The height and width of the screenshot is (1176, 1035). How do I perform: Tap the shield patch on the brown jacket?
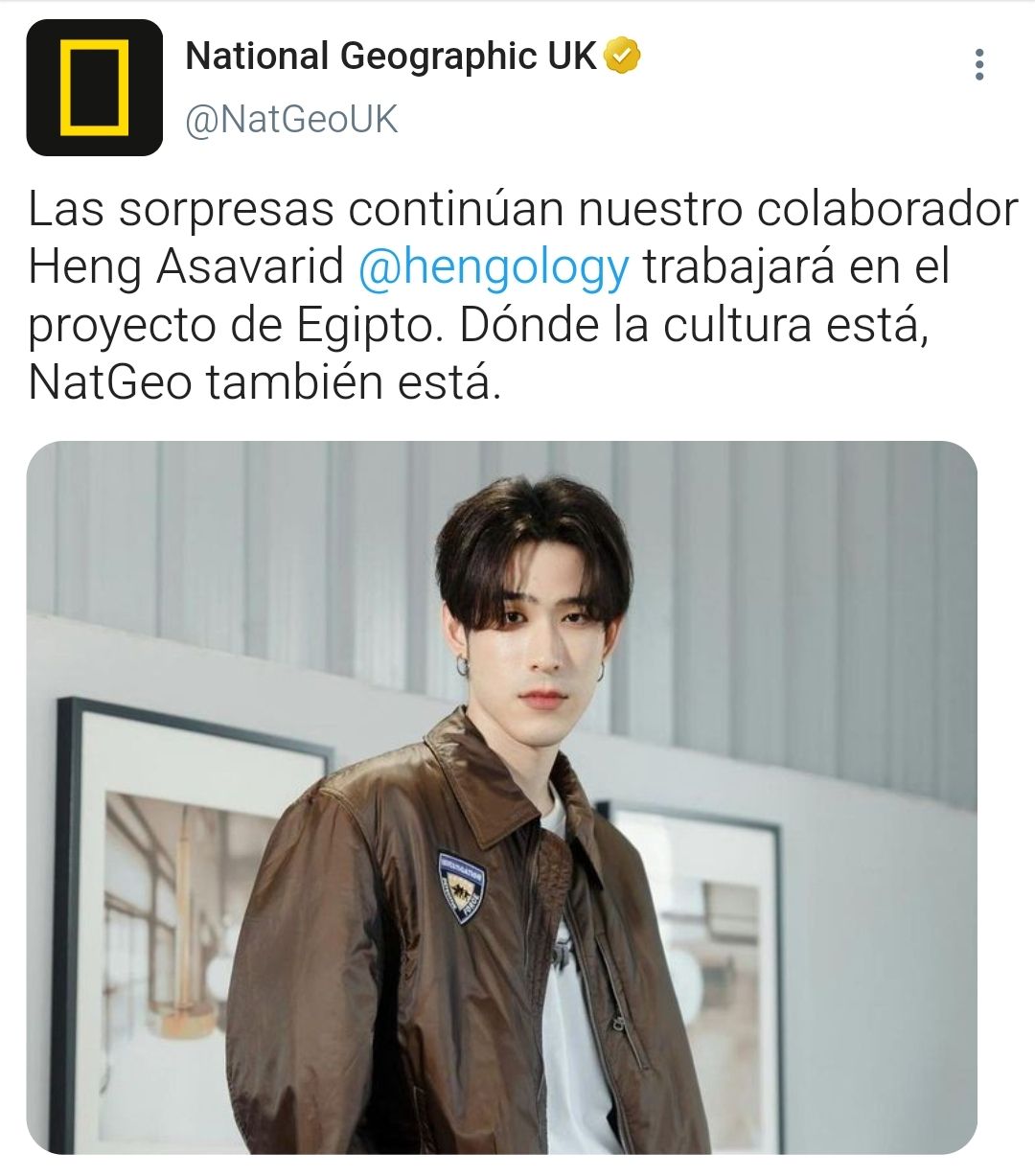pyautogui.click(x=461, y=885)
